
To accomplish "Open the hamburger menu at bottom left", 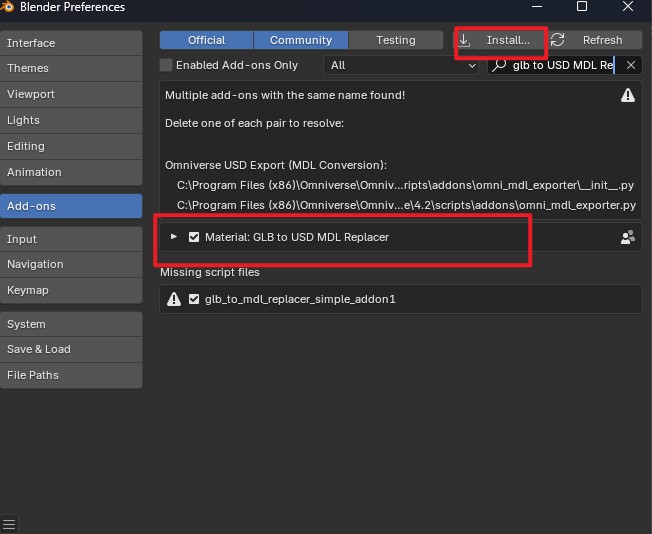I will click(9, 524).
